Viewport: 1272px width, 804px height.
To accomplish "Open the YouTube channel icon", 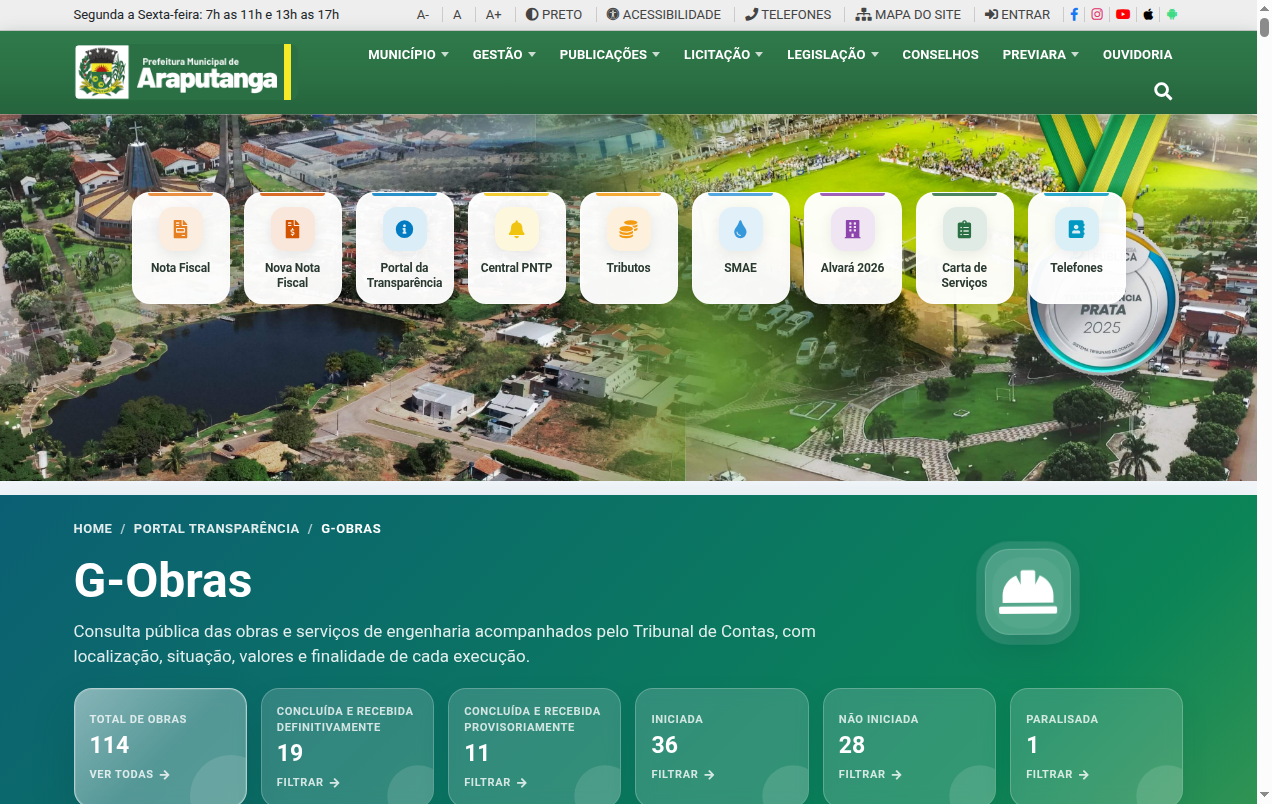I will [1123, 15].
